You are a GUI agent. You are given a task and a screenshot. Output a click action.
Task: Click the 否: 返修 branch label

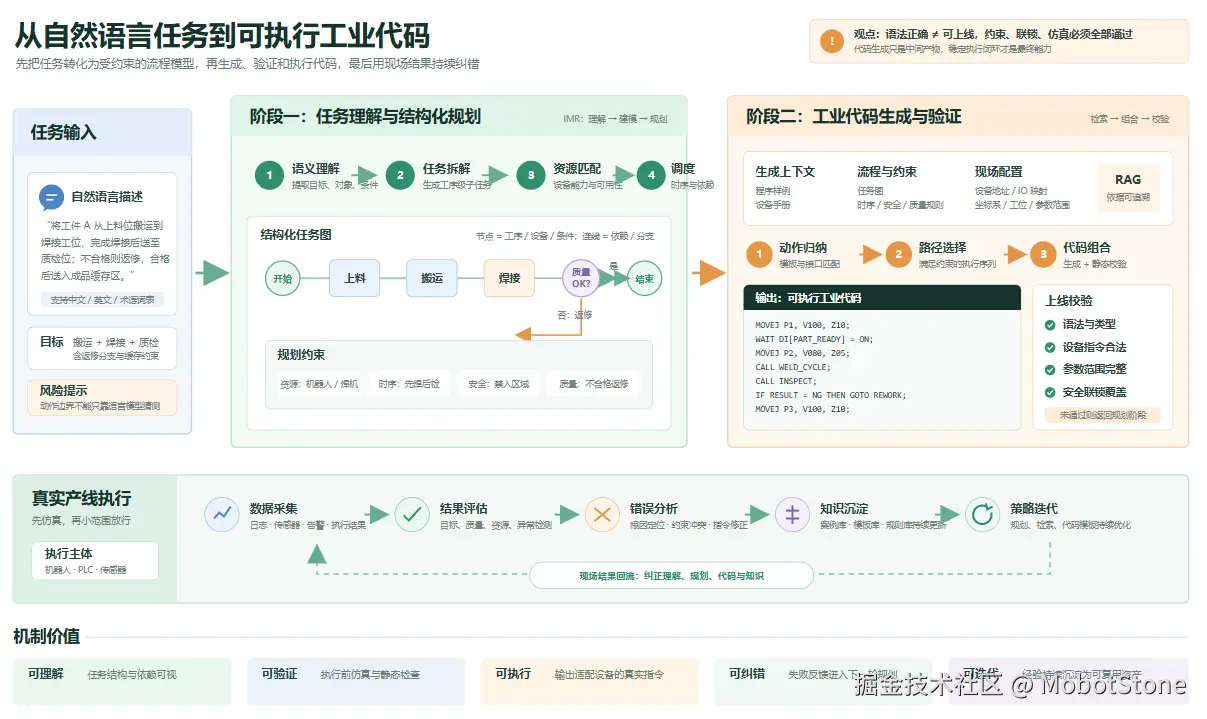[x=574, y=315]
